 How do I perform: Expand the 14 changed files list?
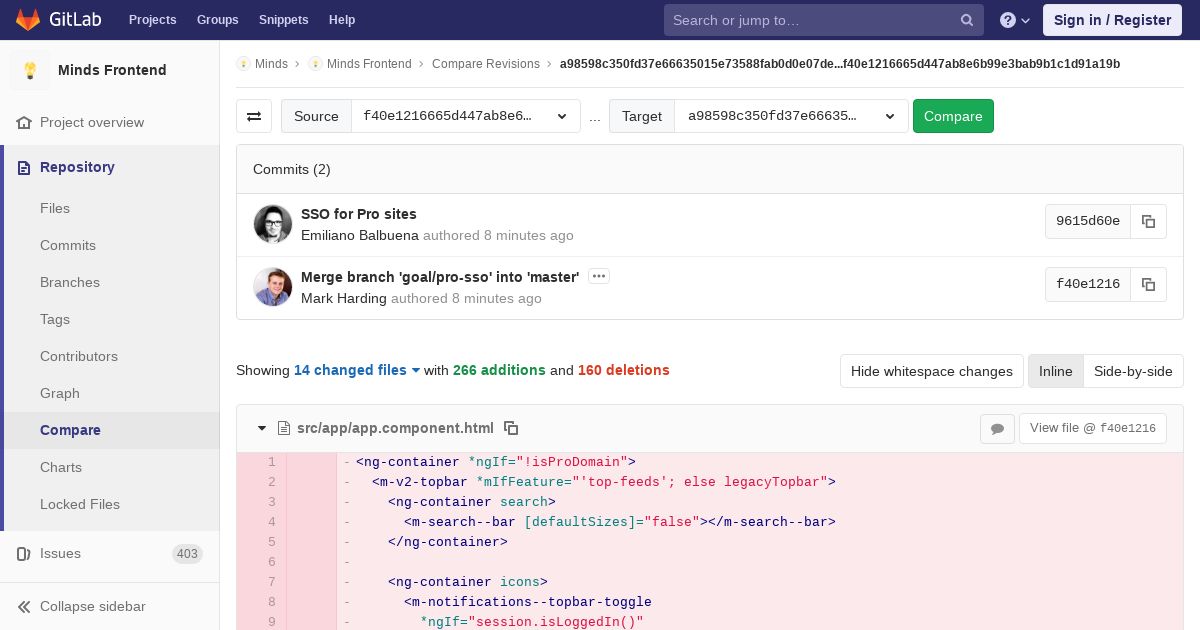[357, 370]
